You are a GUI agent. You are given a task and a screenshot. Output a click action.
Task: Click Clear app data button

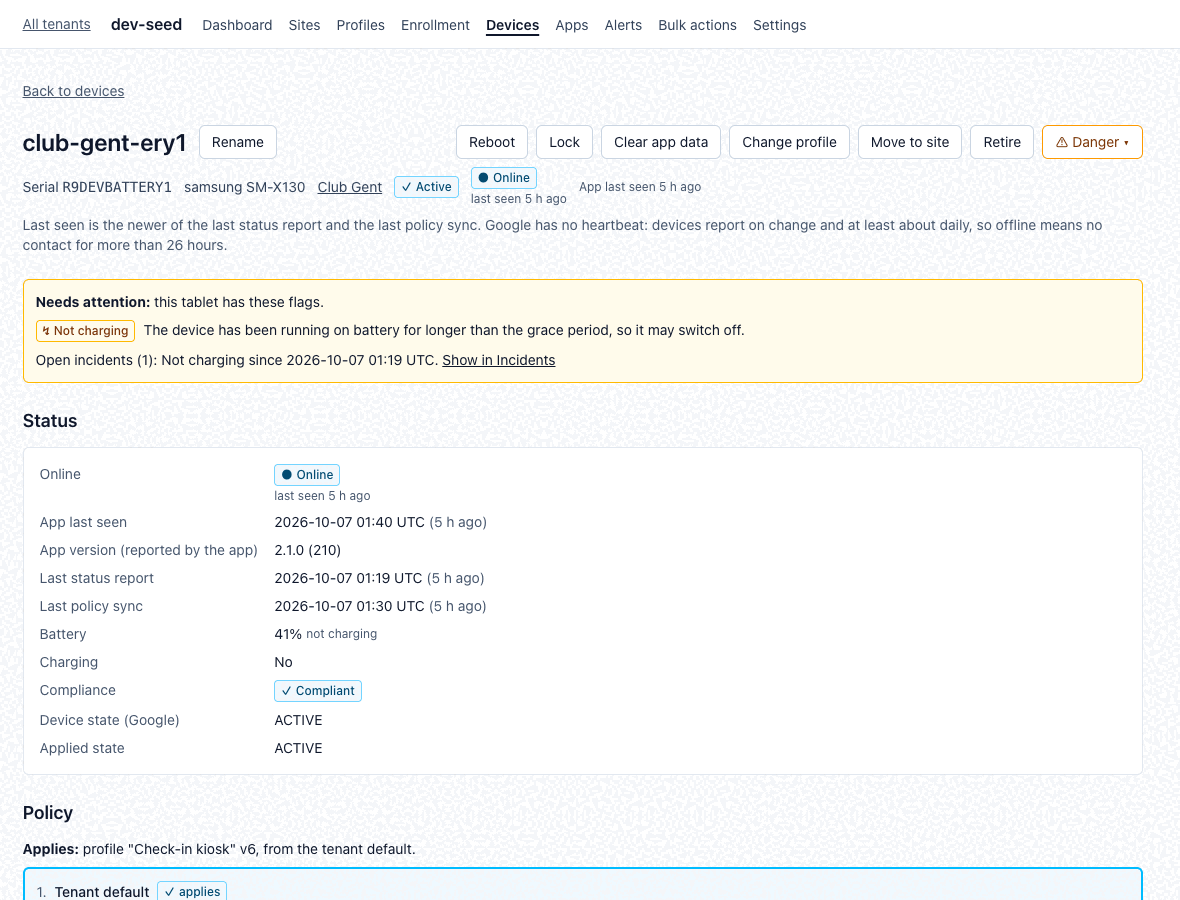(661, 142)
